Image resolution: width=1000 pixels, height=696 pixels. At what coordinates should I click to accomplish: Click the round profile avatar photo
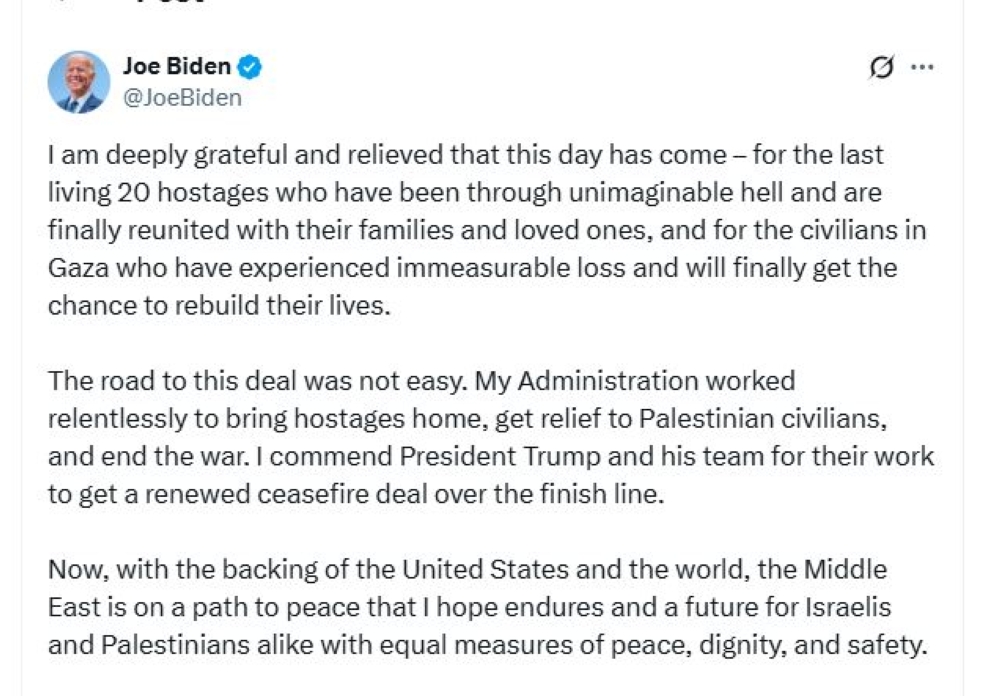click(79, 81)
